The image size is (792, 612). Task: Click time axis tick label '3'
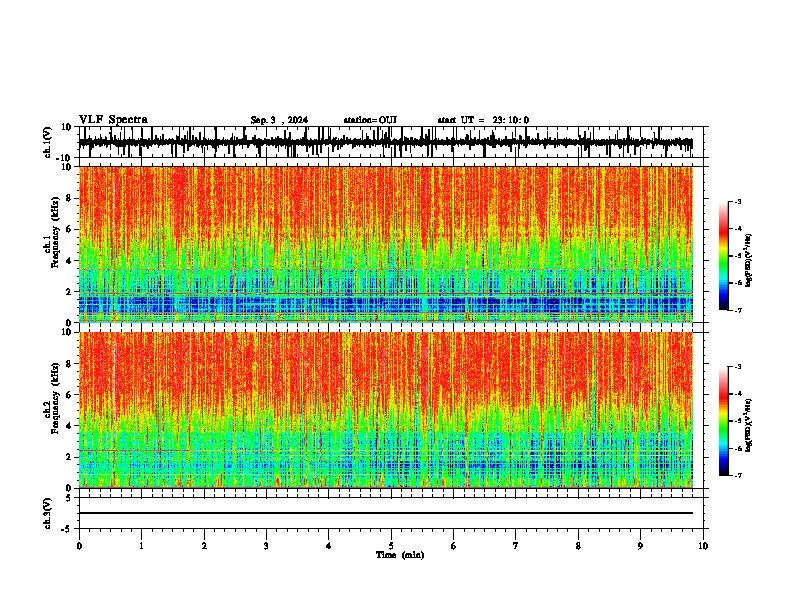[x=266, y=546]
